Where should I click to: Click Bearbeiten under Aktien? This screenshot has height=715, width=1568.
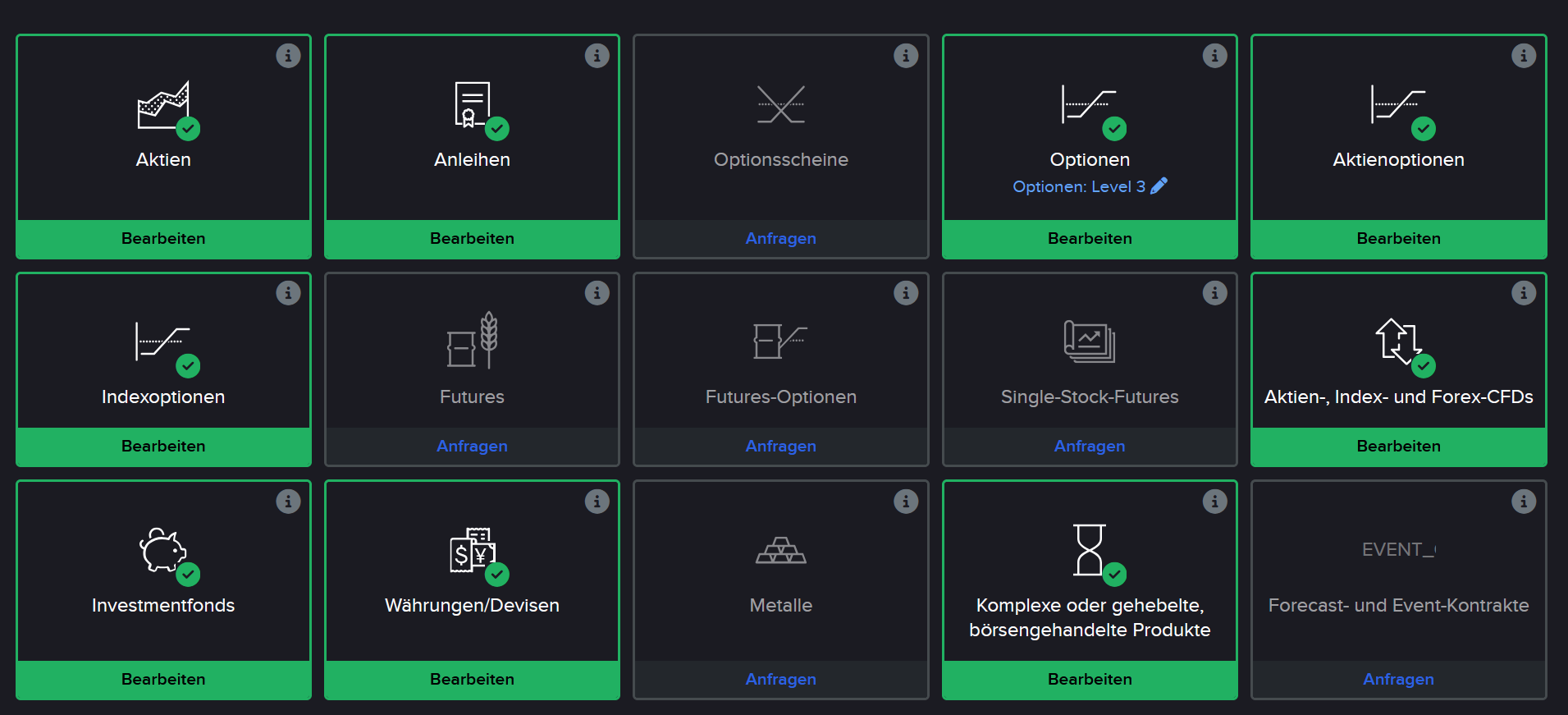(x=163, y=239)
